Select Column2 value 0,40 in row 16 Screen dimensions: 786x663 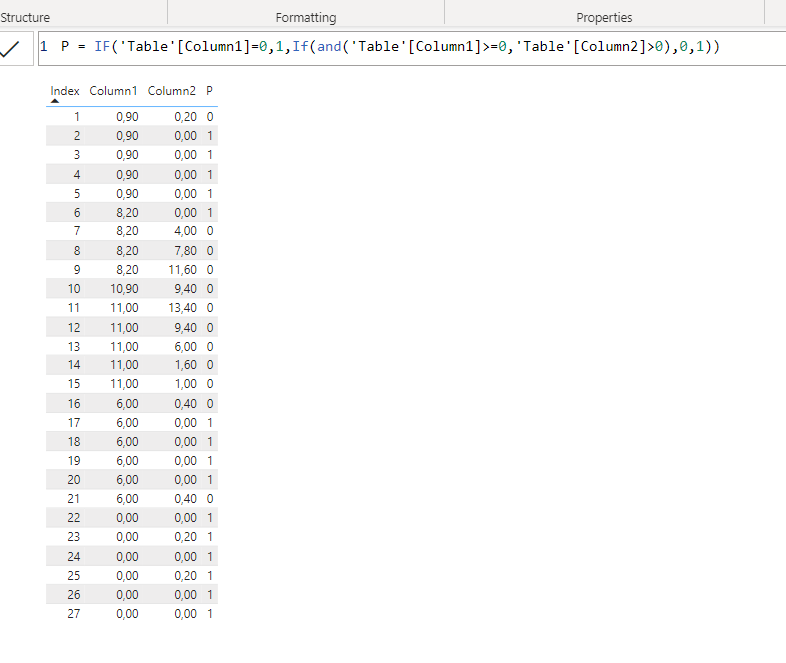pyautogui.click(x=185, y=404)
